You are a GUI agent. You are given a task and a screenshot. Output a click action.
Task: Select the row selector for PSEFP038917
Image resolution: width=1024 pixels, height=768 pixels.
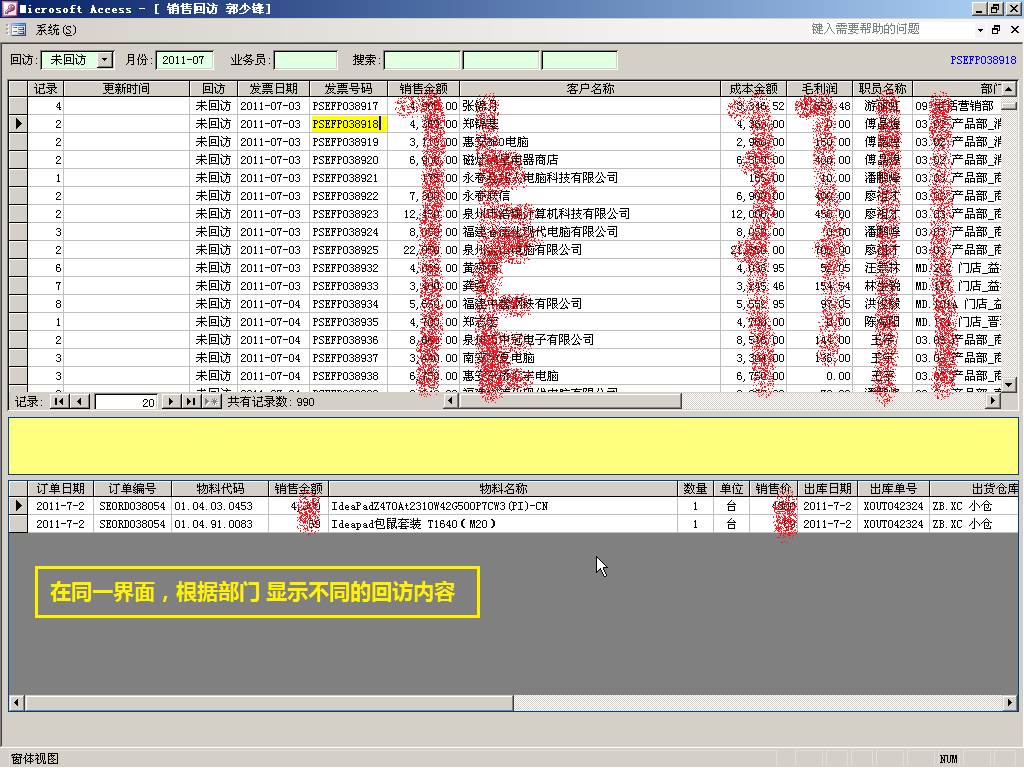(18, 106)
